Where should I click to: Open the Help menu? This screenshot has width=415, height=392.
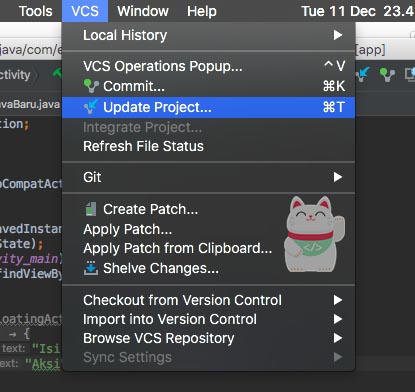pyautogui.click(x=202, y=11)
